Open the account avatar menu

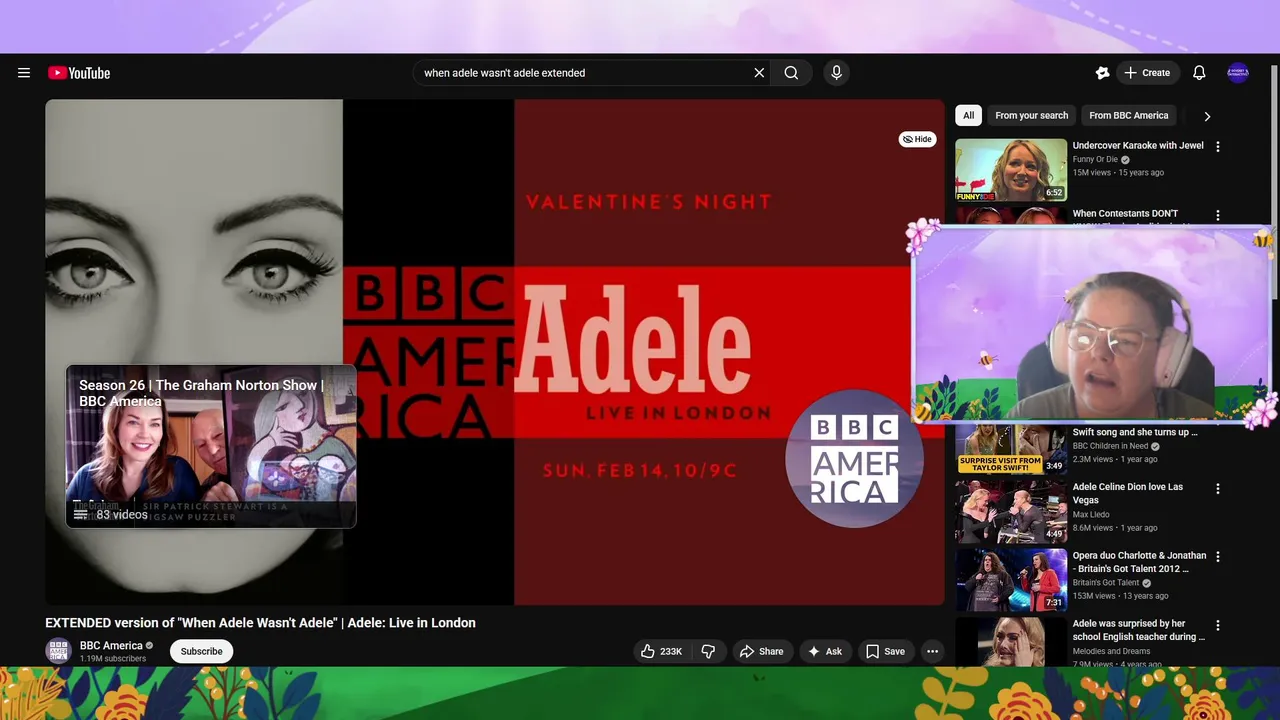tap(1238, 73)
